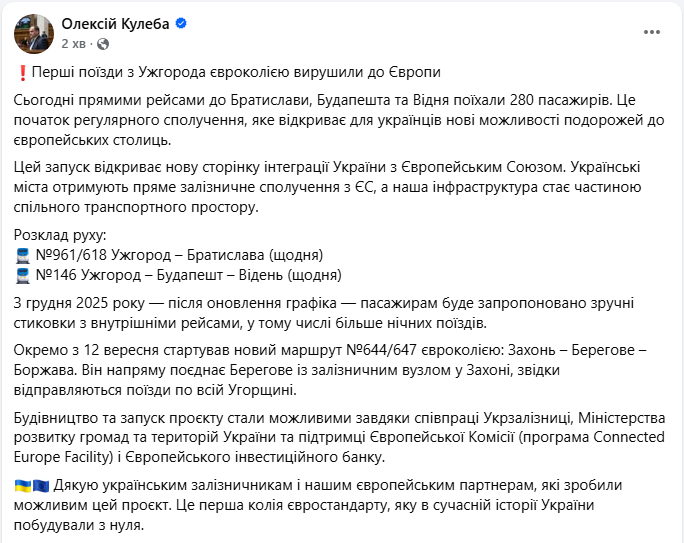The image size is (684, 543).
Task: Click the European Union flag emoji
Action: (x=38, y=484)
